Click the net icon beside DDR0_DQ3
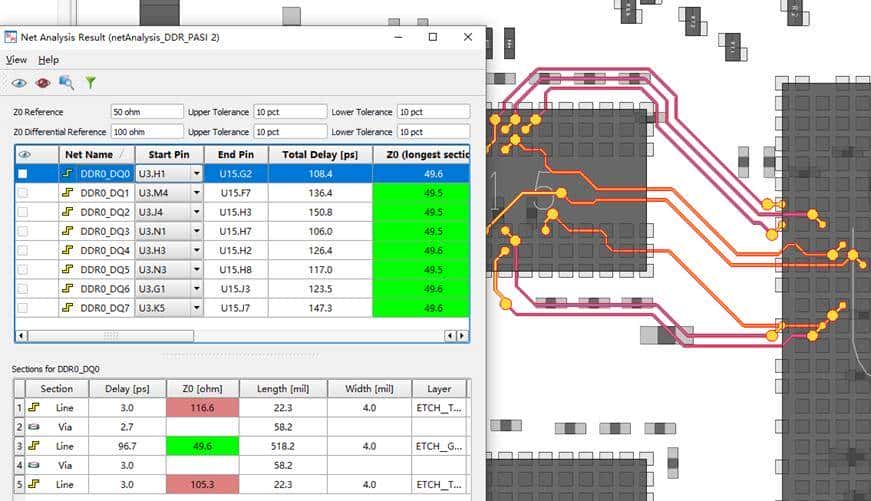Viewport: 871px width, 501px height. coord(68,231)
